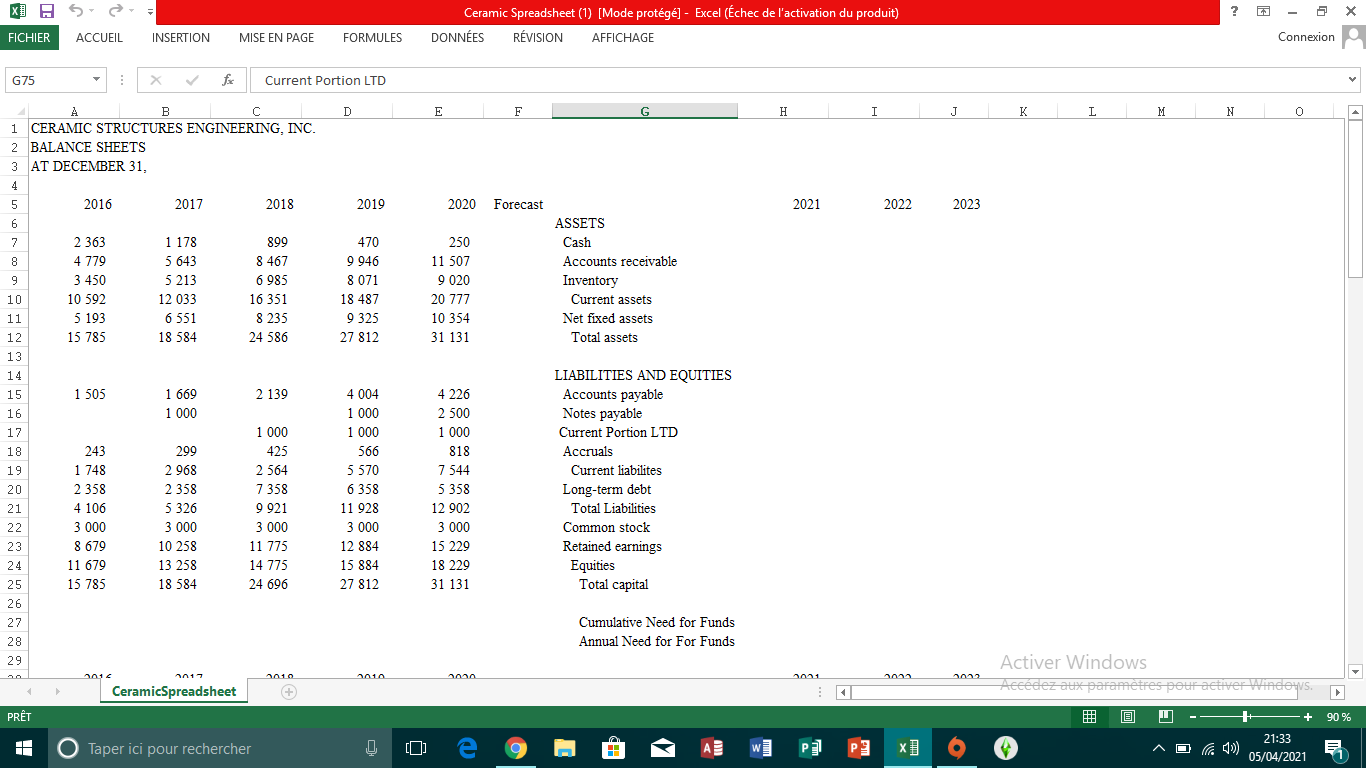
Task: Click next sheet navigation arrow
Action: (x=57, y=691)
